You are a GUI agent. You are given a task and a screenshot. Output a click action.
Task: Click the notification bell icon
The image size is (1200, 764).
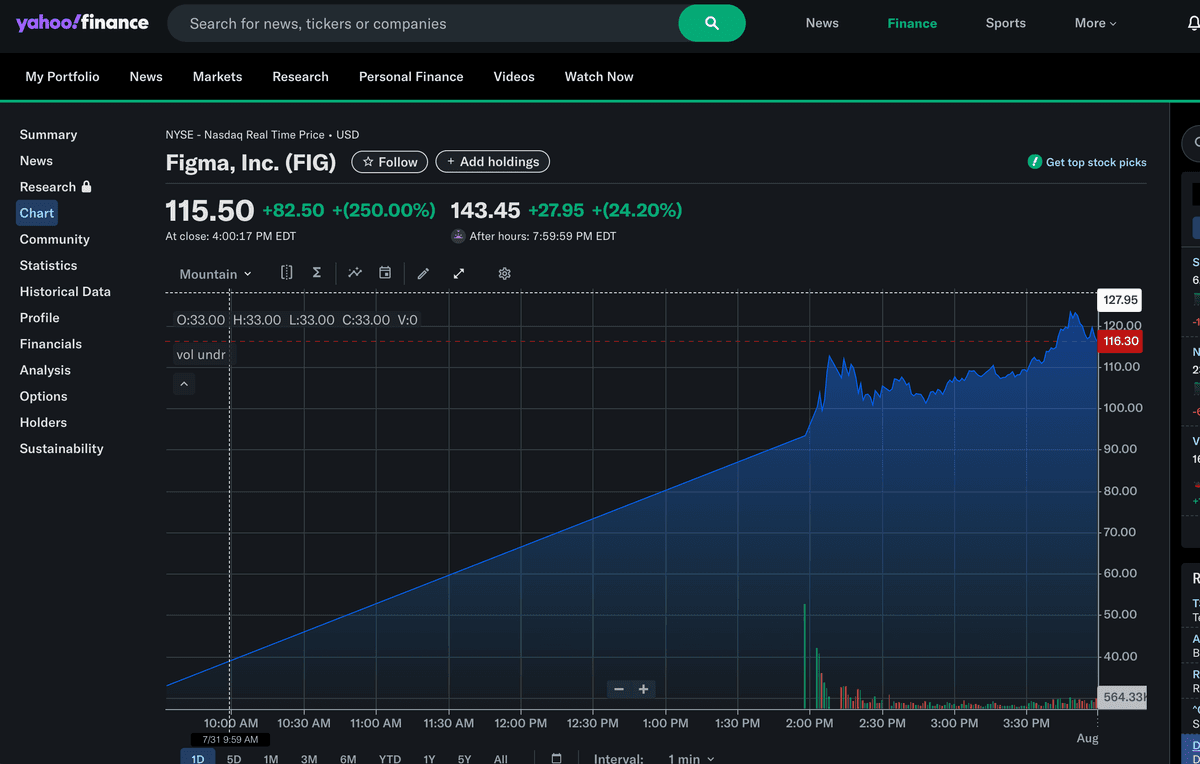(1193, 23)
